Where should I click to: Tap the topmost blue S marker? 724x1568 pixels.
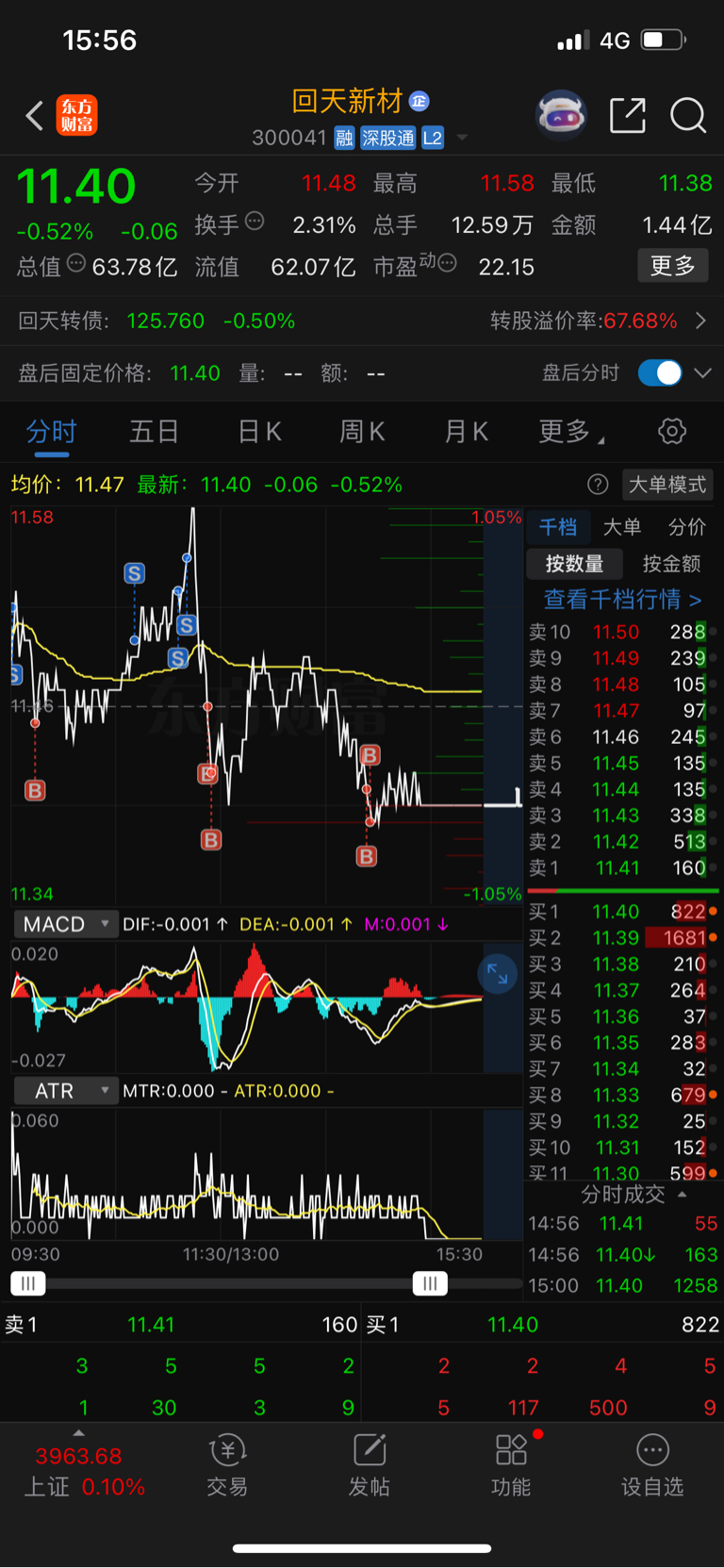(134, 573)
